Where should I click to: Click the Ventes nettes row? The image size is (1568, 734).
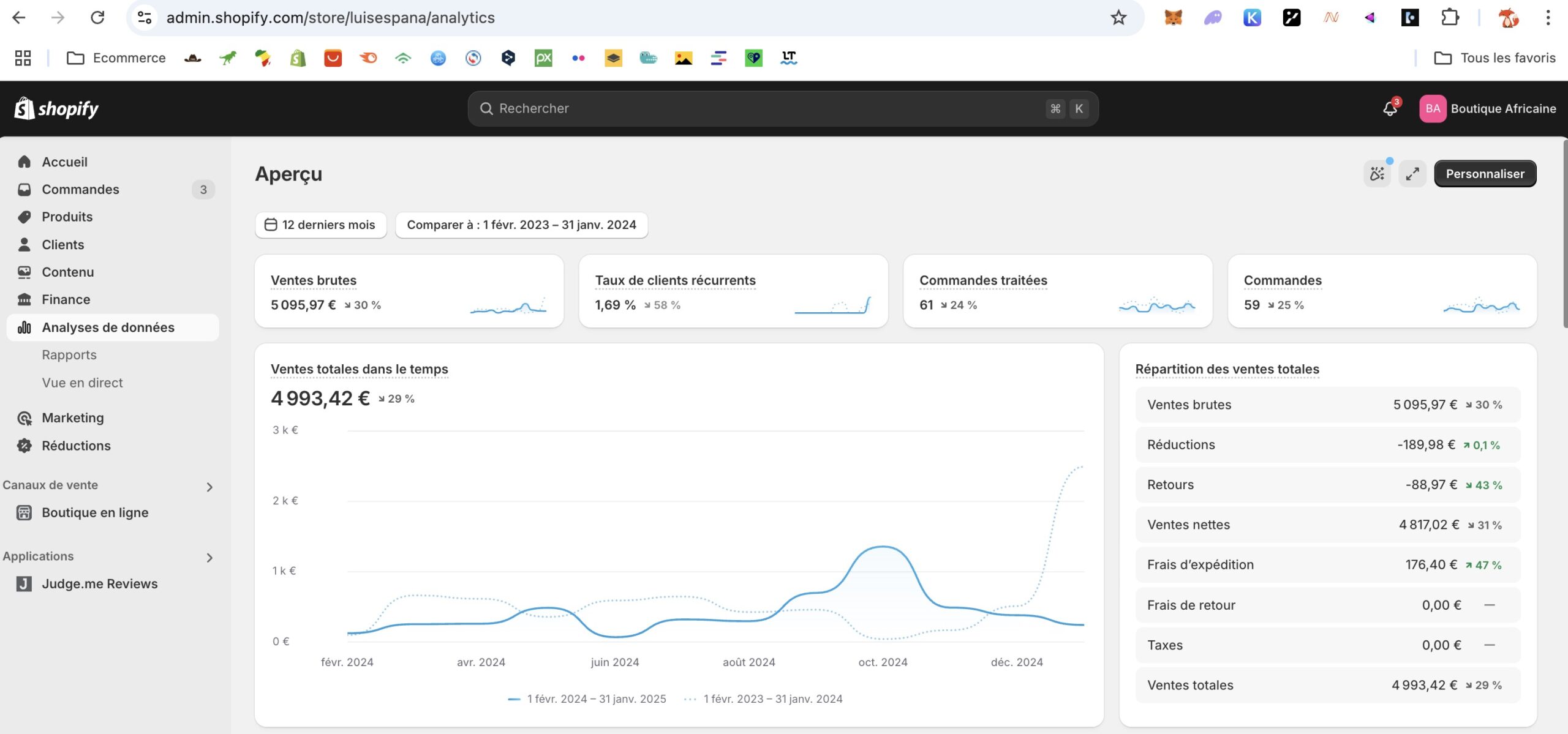pyautogui.click(x=1327, y=525)
